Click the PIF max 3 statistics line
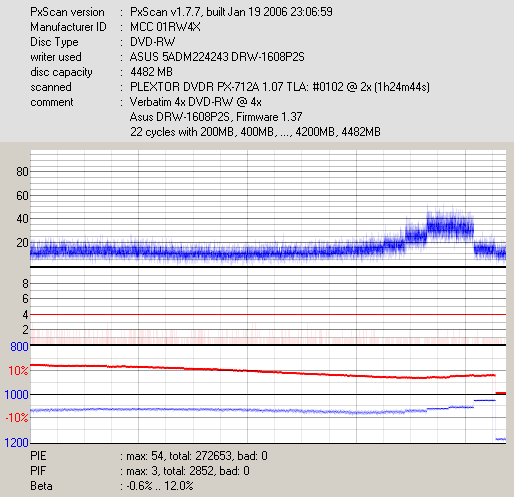 click(x=140, y=471)
